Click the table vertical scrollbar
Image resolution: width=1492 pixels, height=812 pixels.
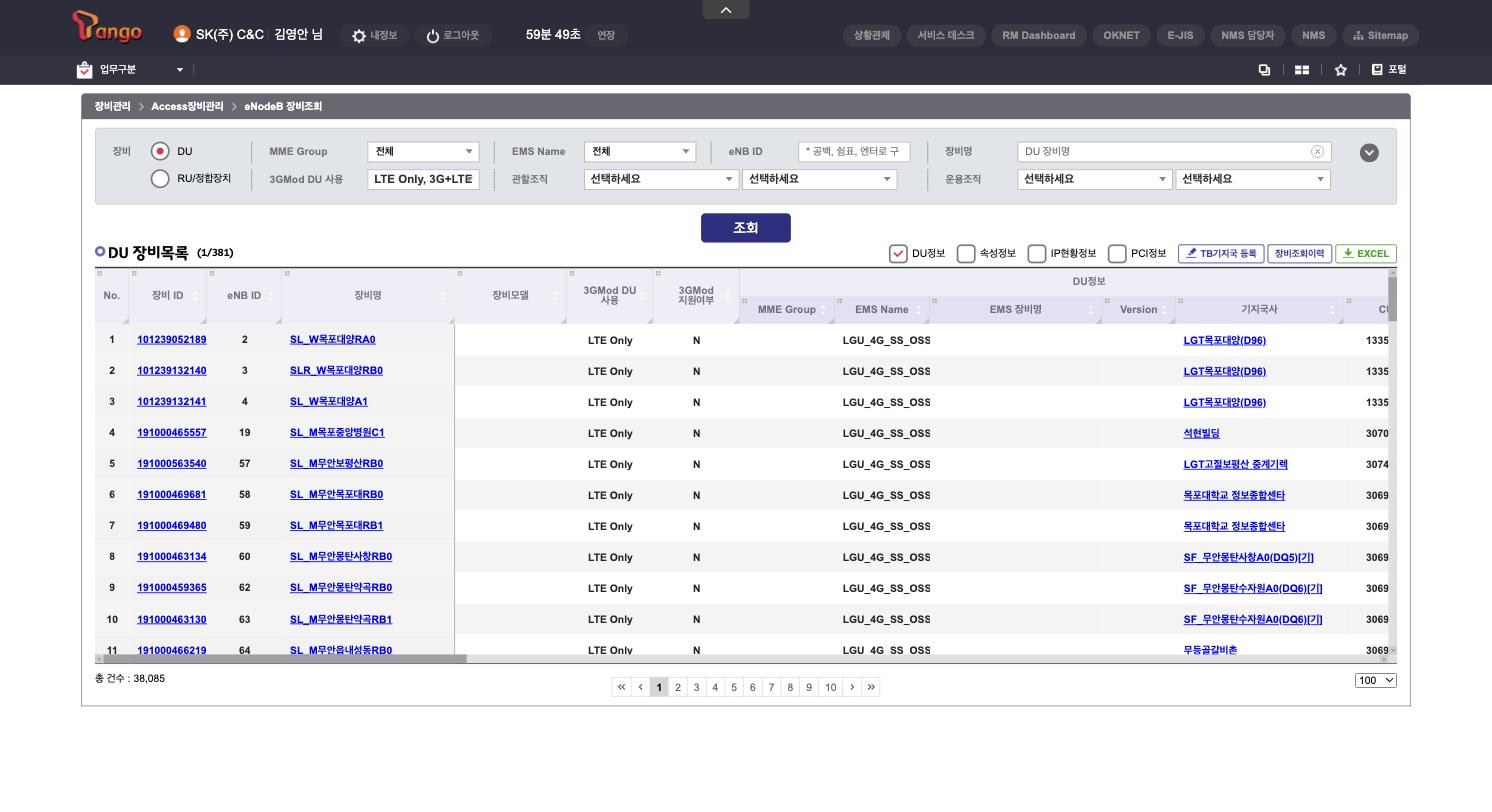coord(1392,298)
